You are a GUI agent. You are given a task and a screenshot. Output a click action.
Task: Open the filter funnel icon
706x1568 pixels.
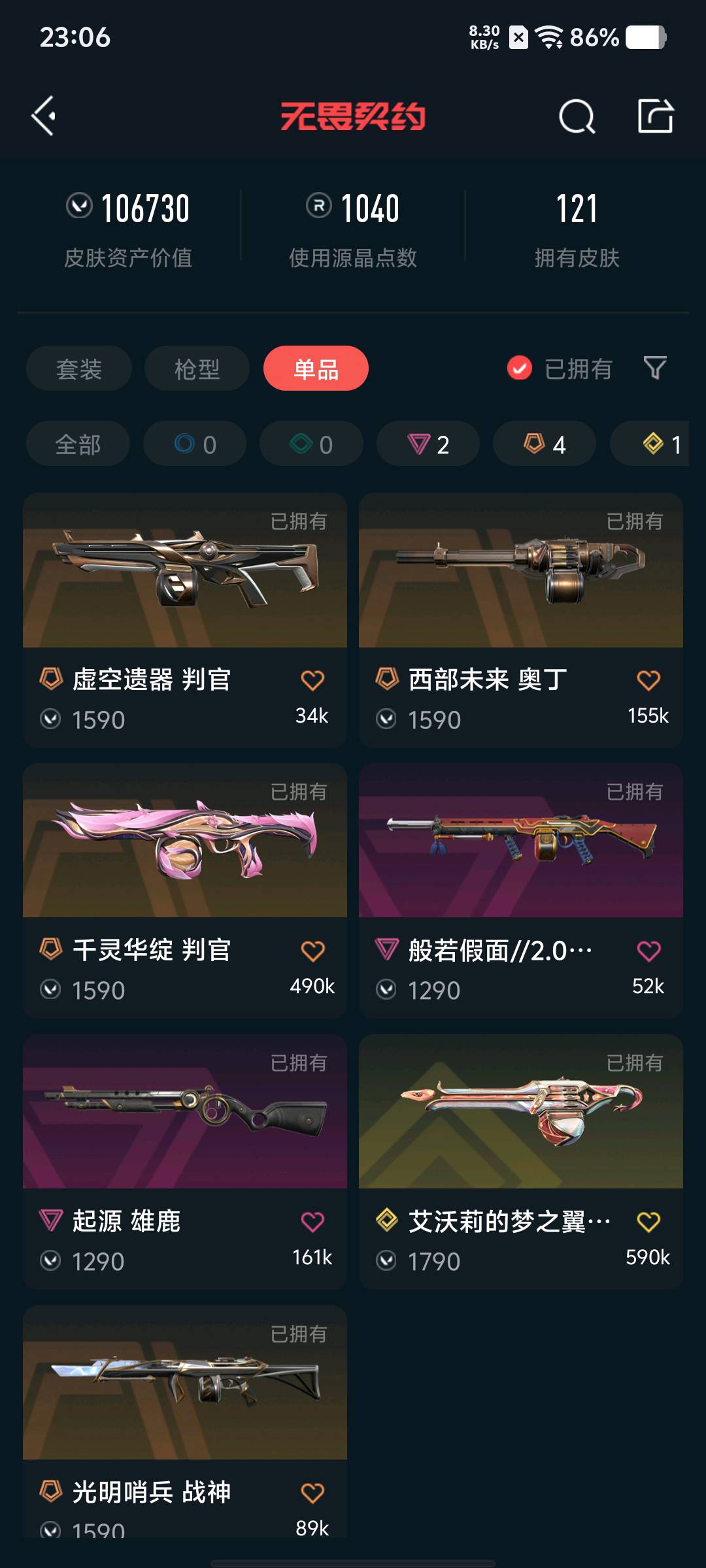pos(655,368)
